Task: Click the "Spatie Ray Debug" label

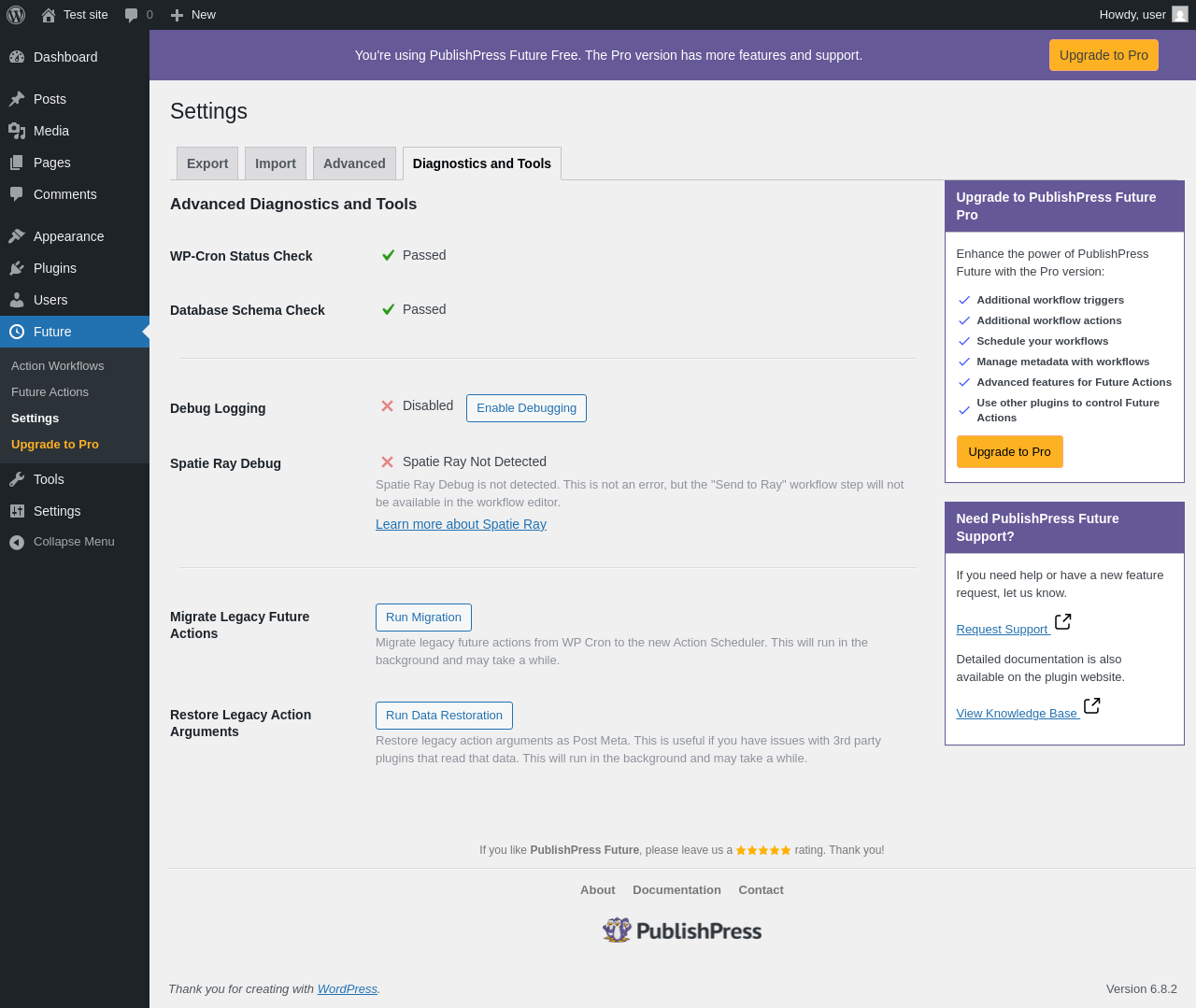Action: tap(225, 463)
